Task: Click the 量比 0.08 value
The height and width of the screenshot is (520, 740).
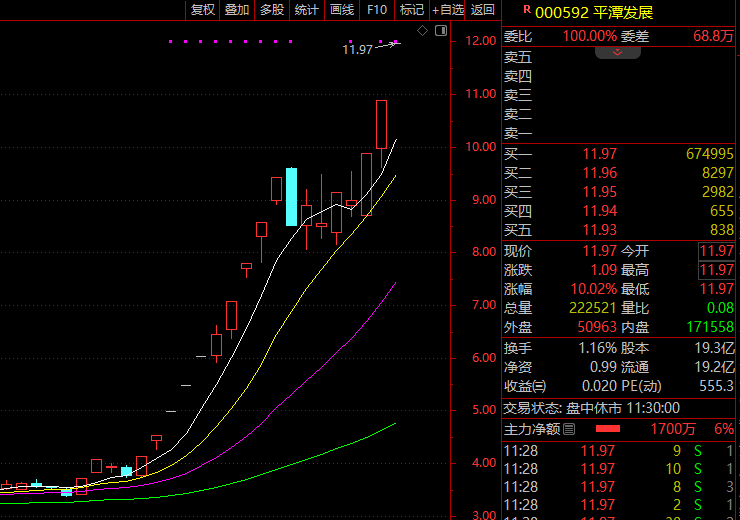Action: 720,308
